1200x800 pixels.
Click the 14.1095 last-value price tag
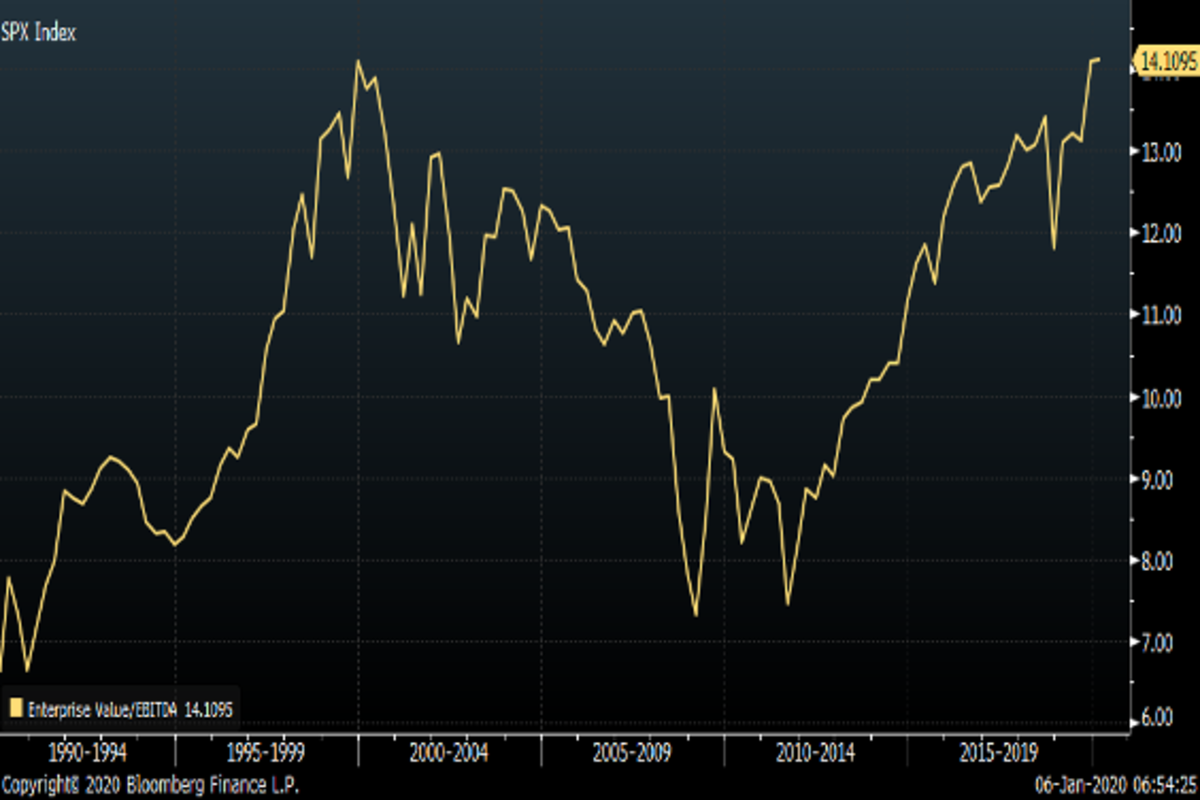[1166, 61]
